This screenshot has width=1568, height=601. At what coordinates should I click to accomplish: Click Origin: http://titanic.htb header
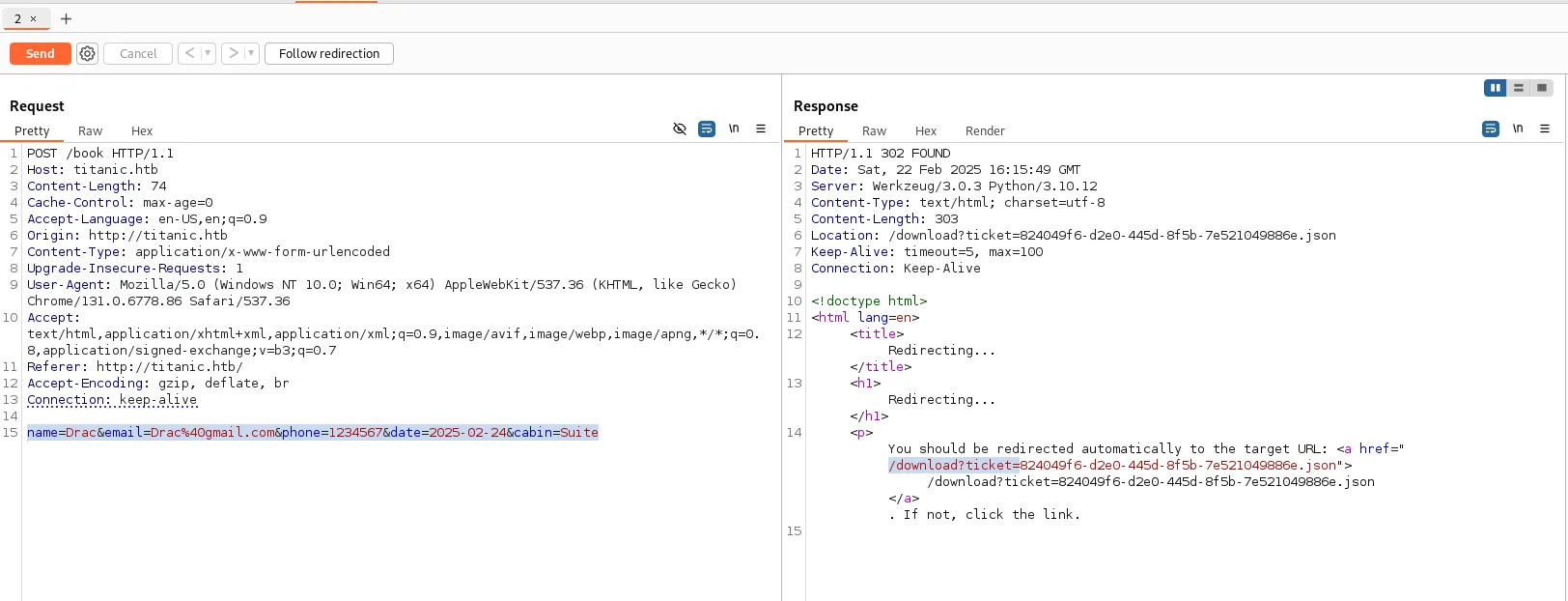[127, 235]
